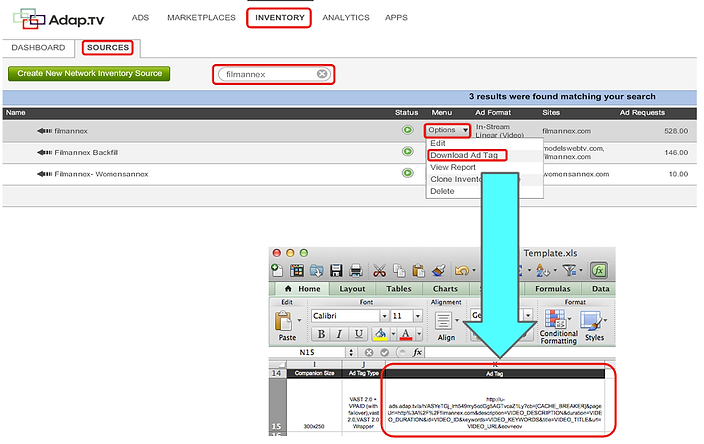The height and width of the screenshot is (444, 704).
Task: Open the INVENTORY navigation menu
Action: [279, 18]
